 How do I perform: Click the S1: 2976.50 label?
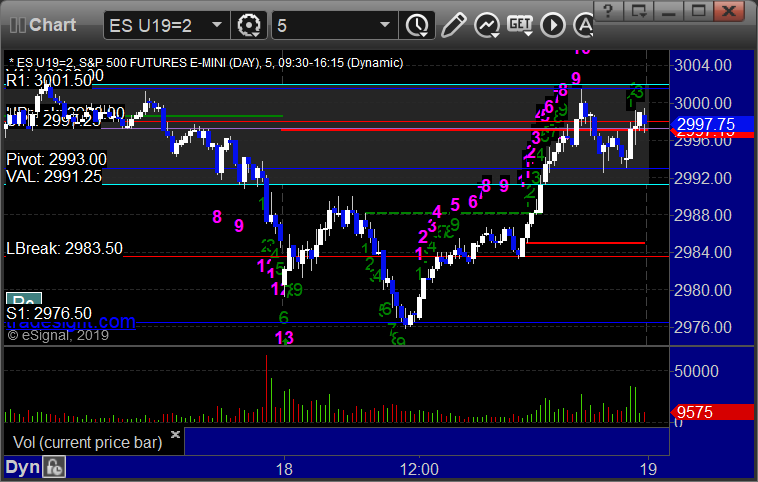click(x=49, y=313)
